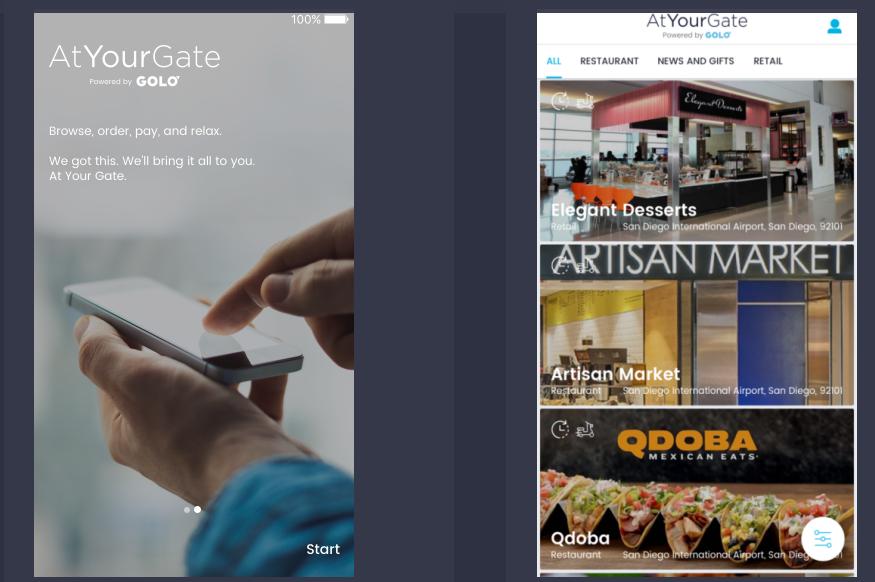Select the second onboarding page dot

[197, 509]
